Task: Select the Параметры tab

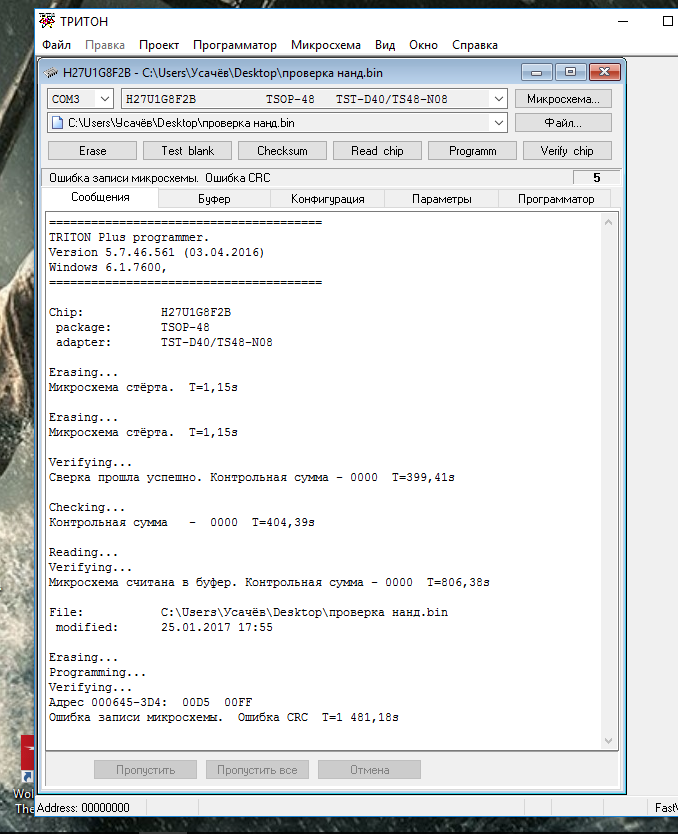Action: pyautogui.click(x=441, y=199)
